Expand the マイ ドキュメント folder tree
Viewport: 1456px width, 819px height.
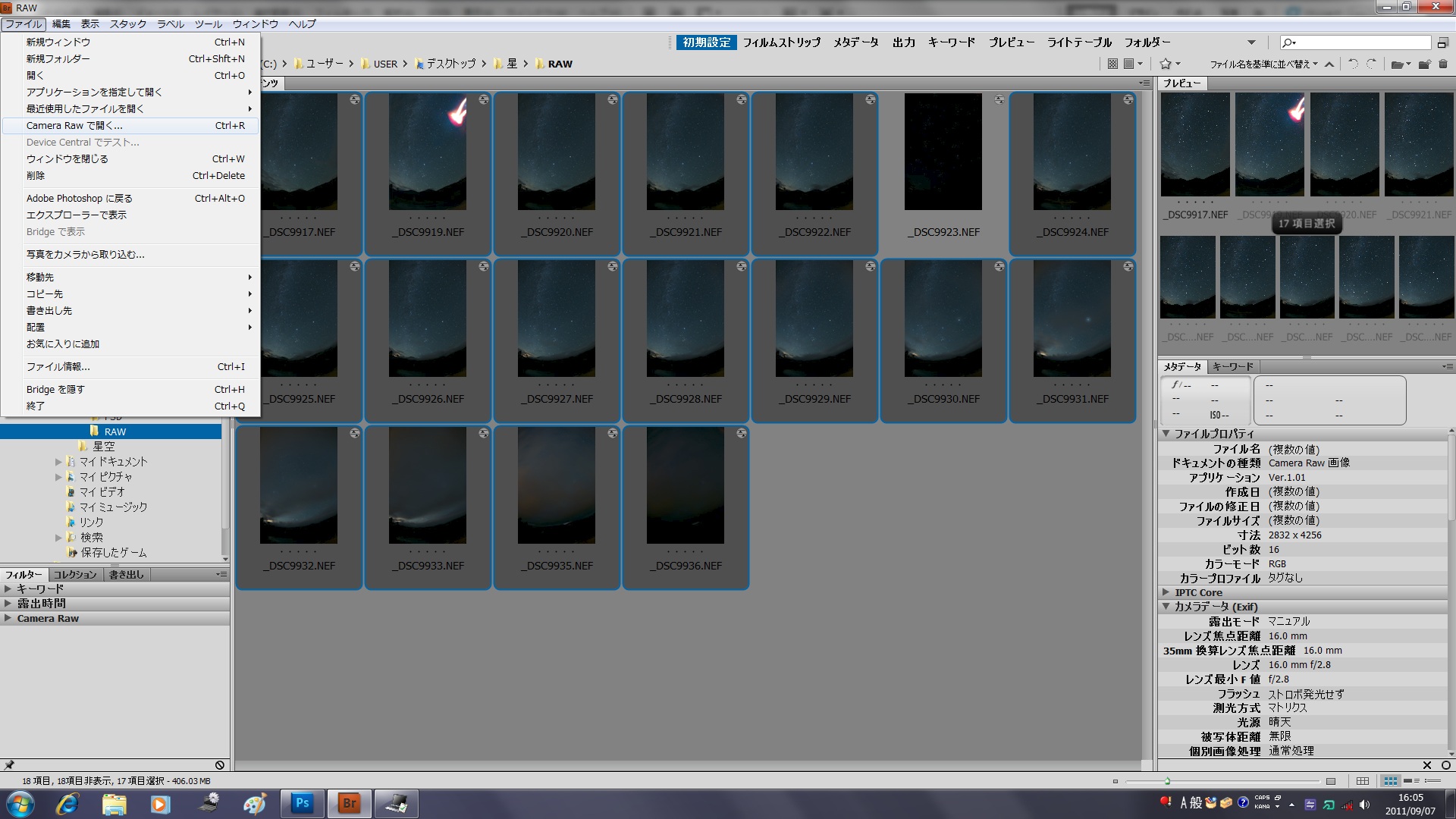58,462
